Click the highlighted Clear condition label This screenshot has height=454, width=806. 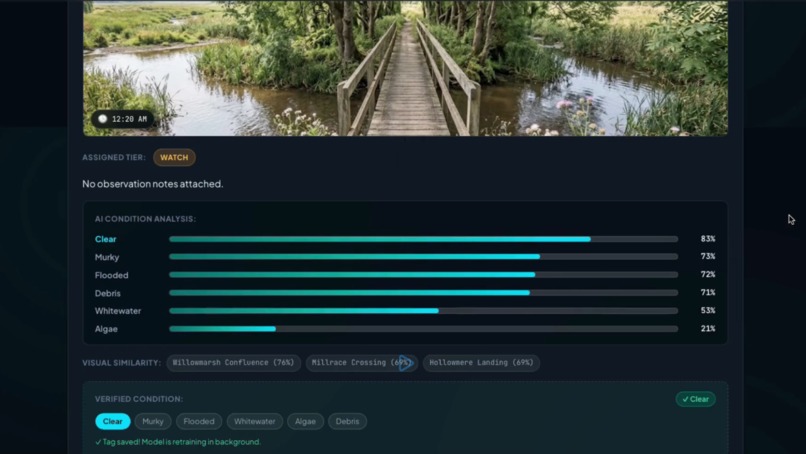point(105,239)
